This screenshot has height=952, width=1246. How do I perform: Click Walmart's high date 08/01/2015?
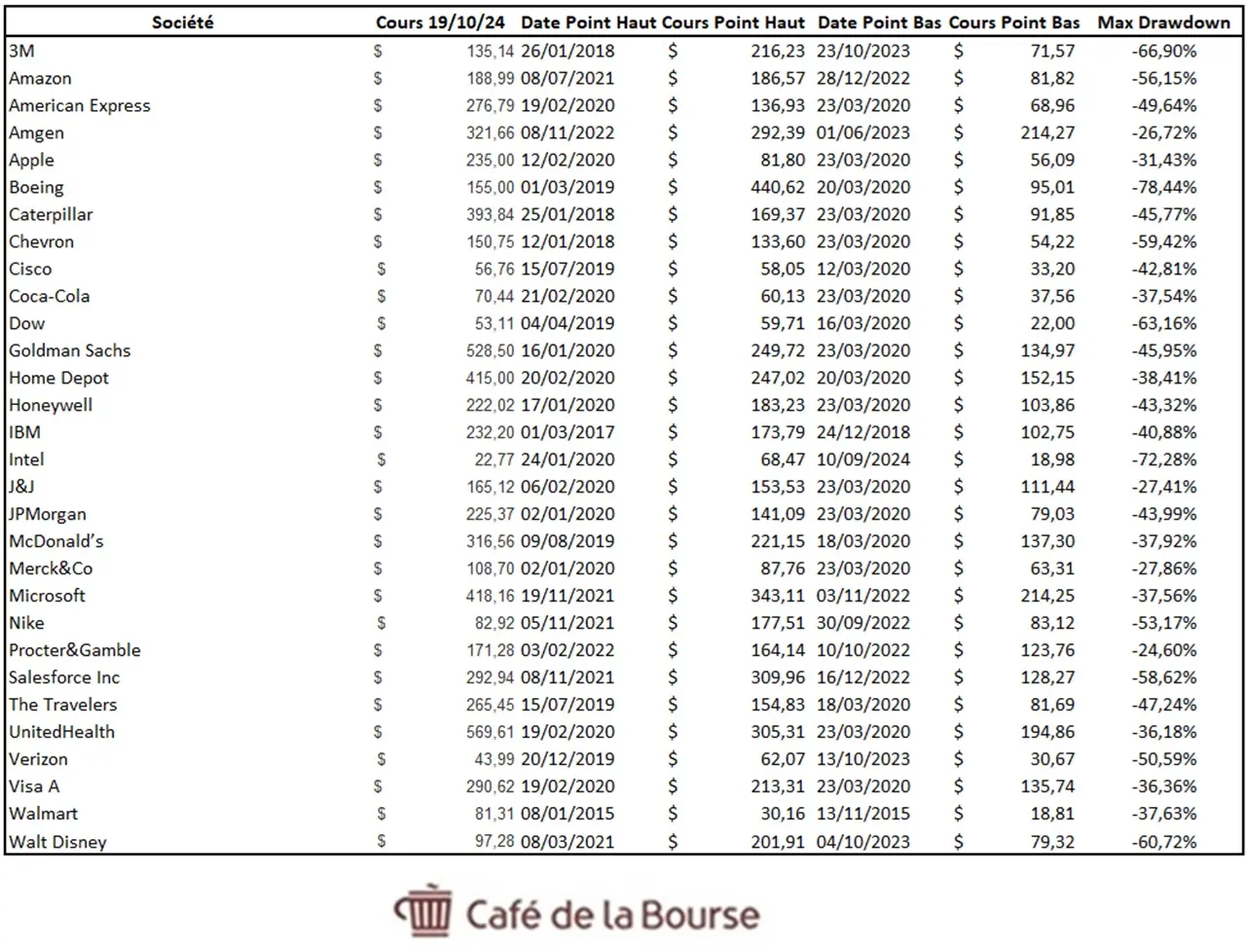[x=568, y=814]
